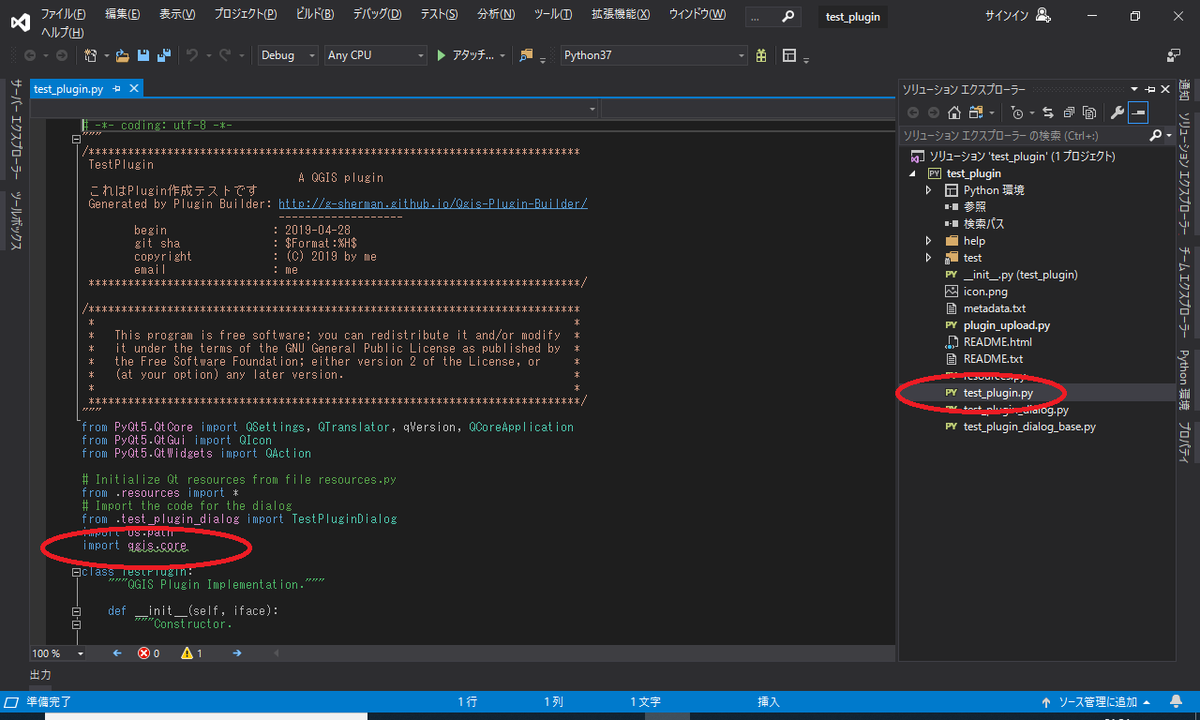The width and height of the screenshot is (1200, 720).
Task: Open the デバッグ(D) menu
Action: click(377, 14)
